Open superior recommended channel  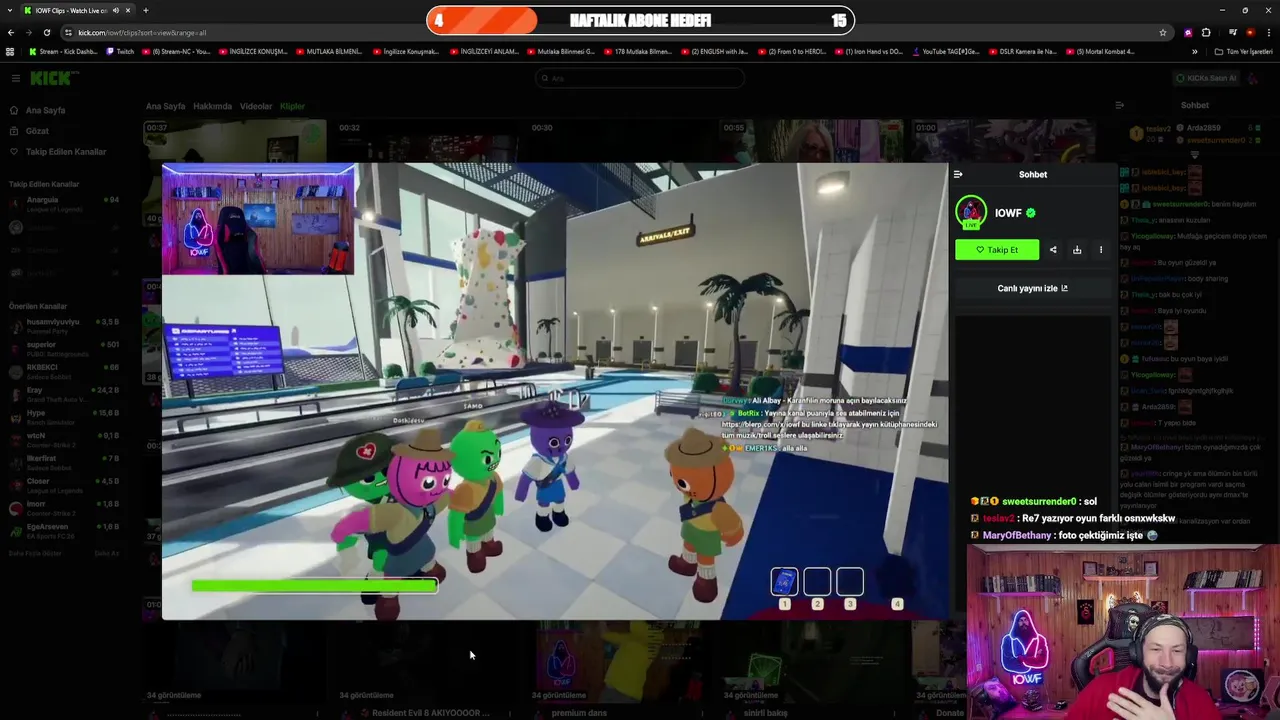click(64, 349)
